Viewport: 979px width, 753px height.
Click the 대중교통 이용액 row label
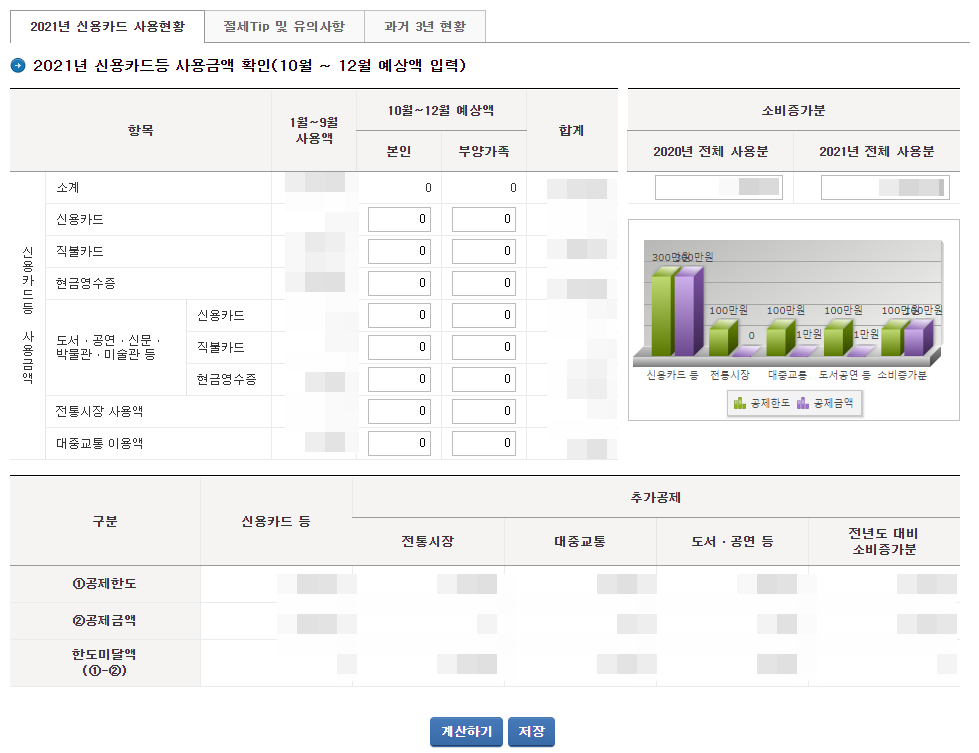coord(99,443)
